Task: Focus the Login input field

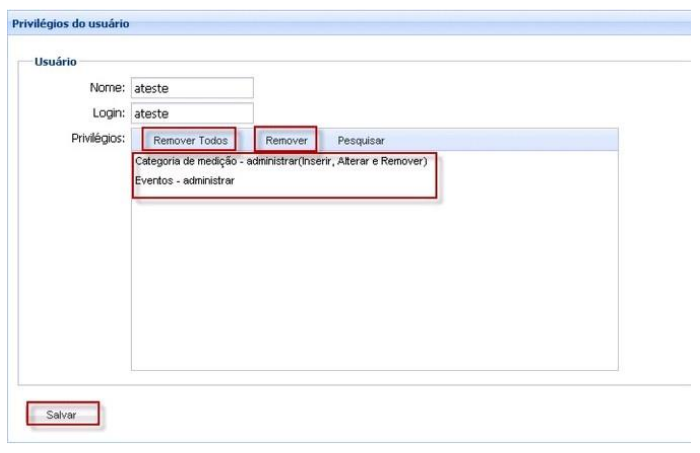Action: pyautogui.click(x=192, y=113)
